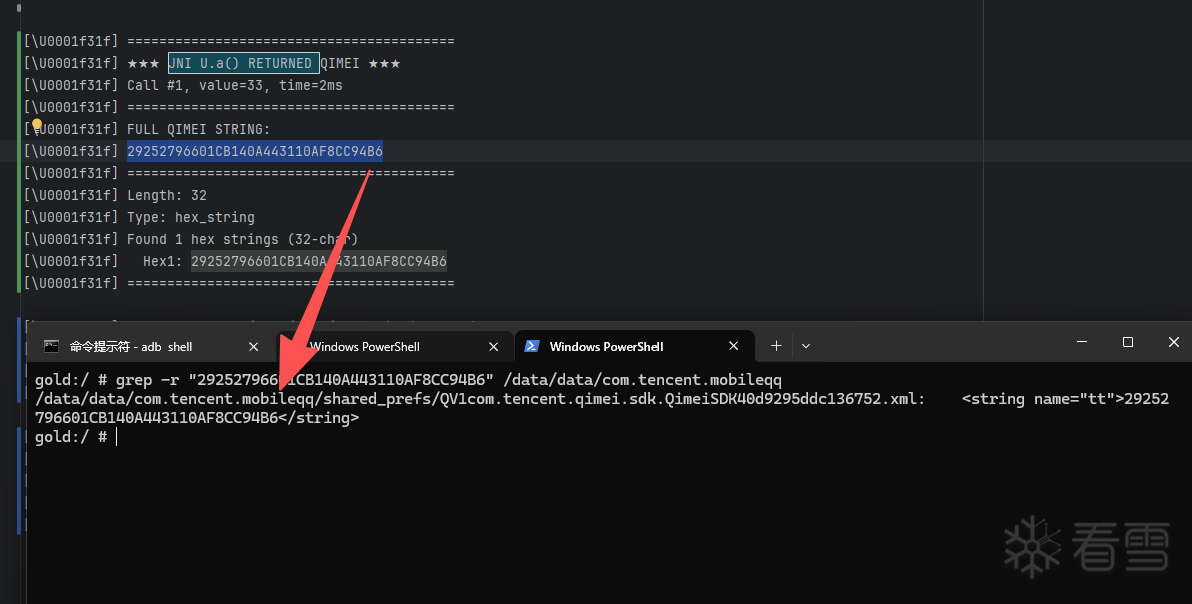1192x604 pixels.
Task: Click the PowerShell icon on the active tab
Action: [532, 346]
